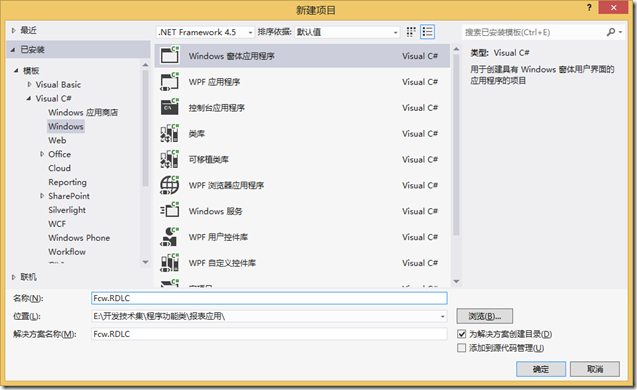637x390 pixels.
Task: Click the 'WPF 浏览器应用程序' template name
Action: click(226, 186)
